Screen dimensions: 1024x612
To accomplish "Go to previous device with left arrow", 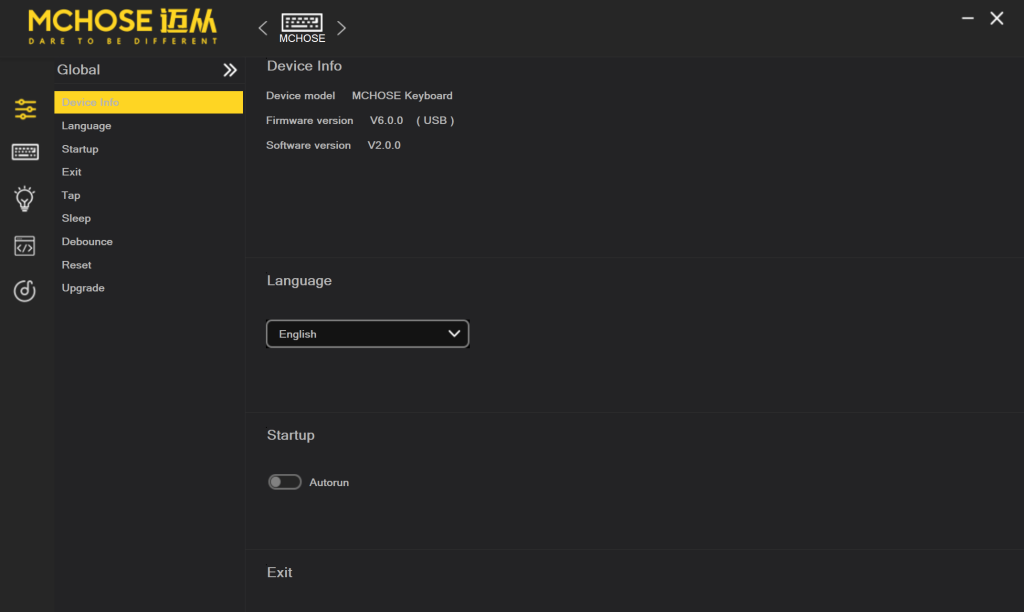I will pyautogui.click(x=263, y=28).
